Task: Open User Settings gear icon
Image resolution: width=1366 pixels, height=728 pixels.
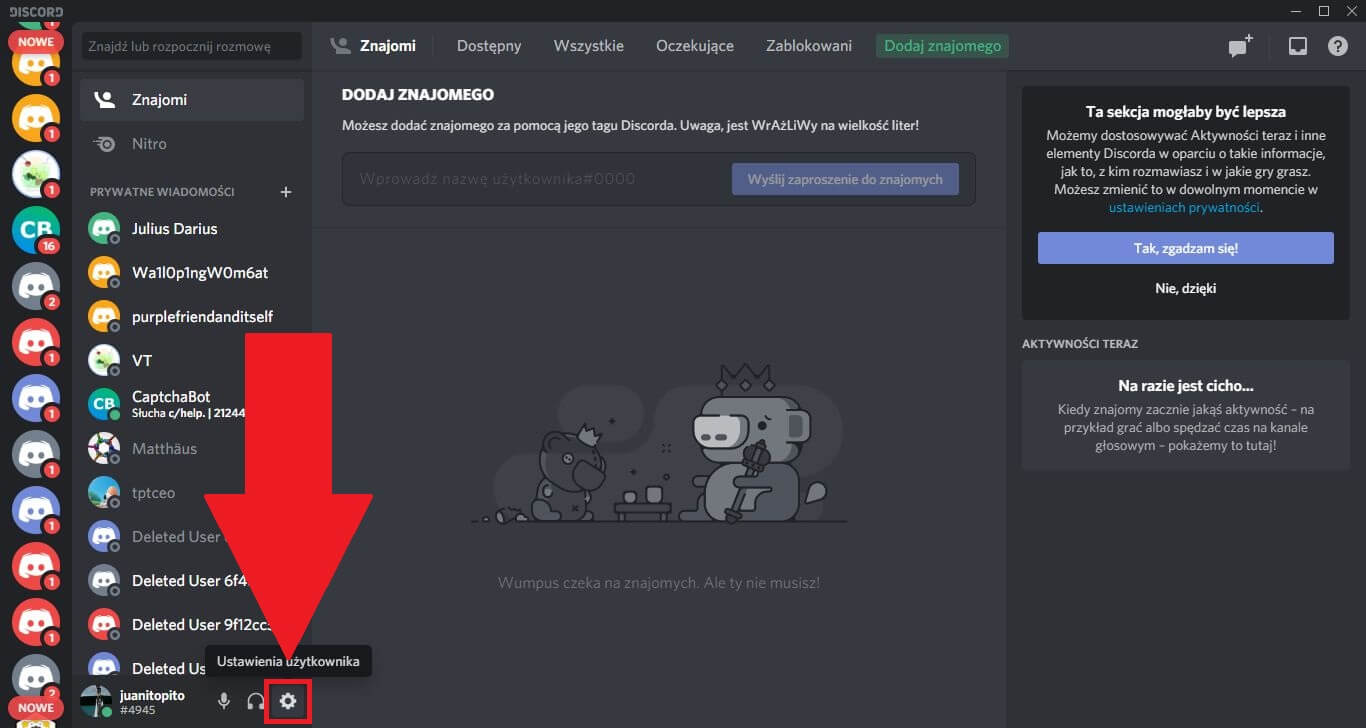Action: click(288, 701)
